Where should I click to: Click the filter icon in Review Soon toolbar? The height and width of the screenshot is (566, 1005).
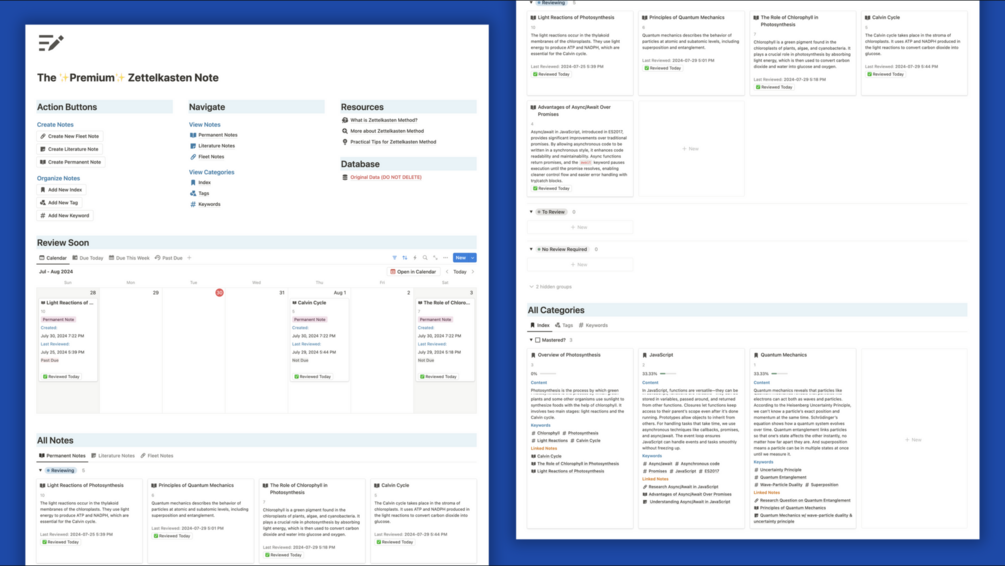(394, 258)
